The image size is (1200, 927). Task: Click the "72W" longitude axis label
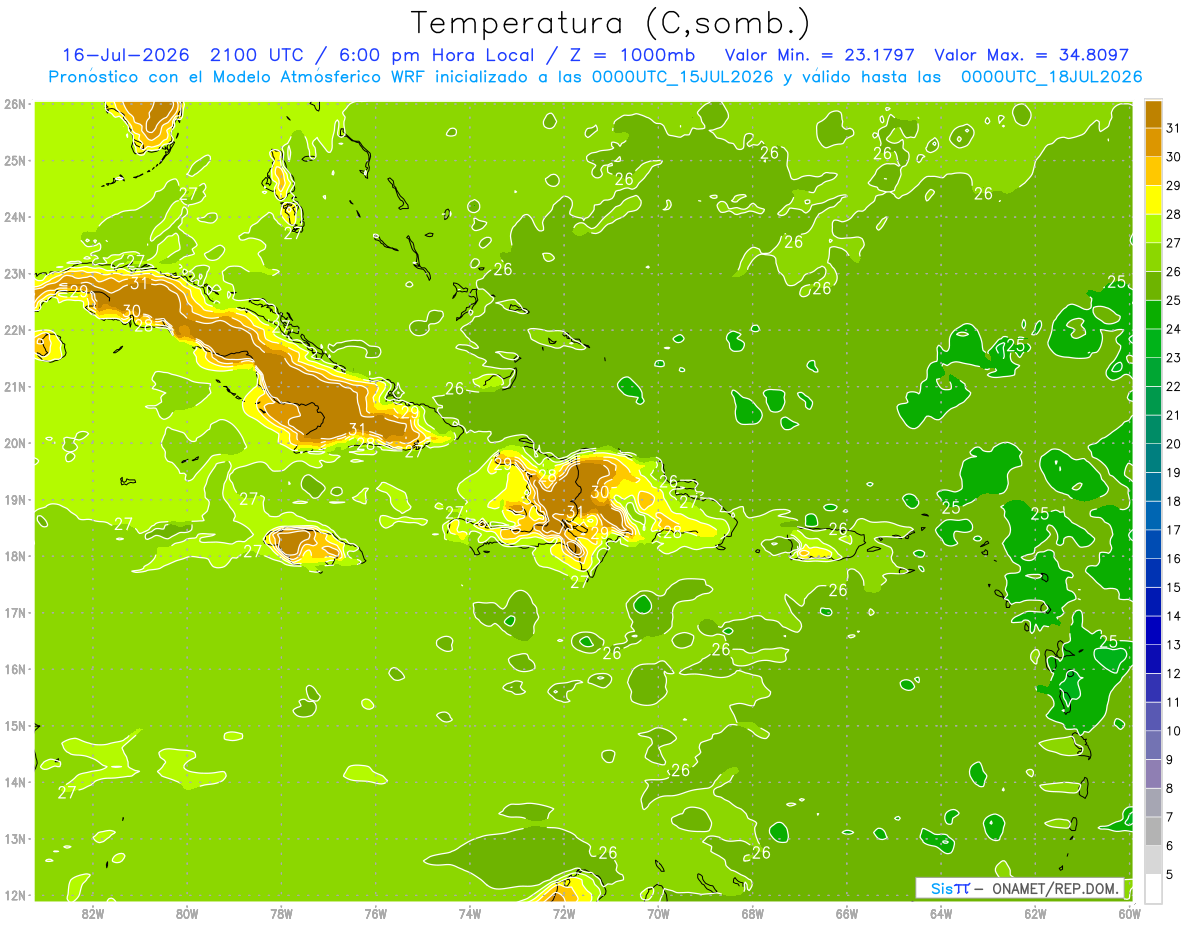pos(564,912)
